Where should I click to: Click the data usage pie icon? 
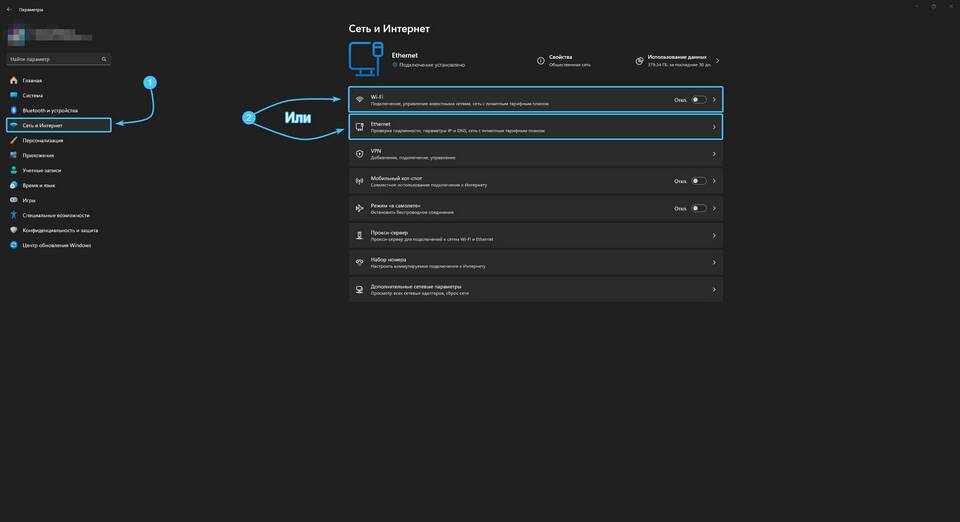coord(639,61)
